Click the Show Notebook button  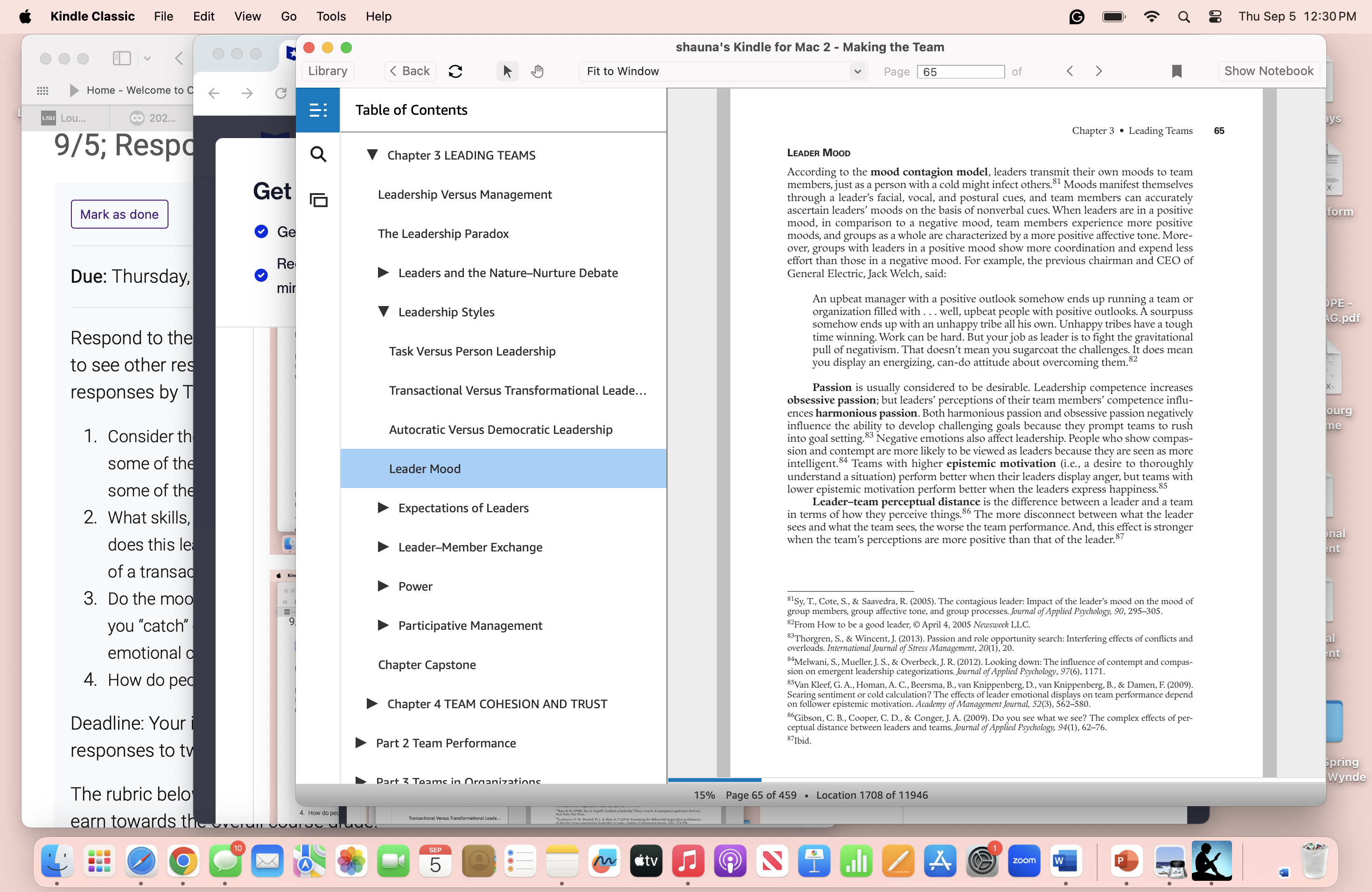(1268, 71)
